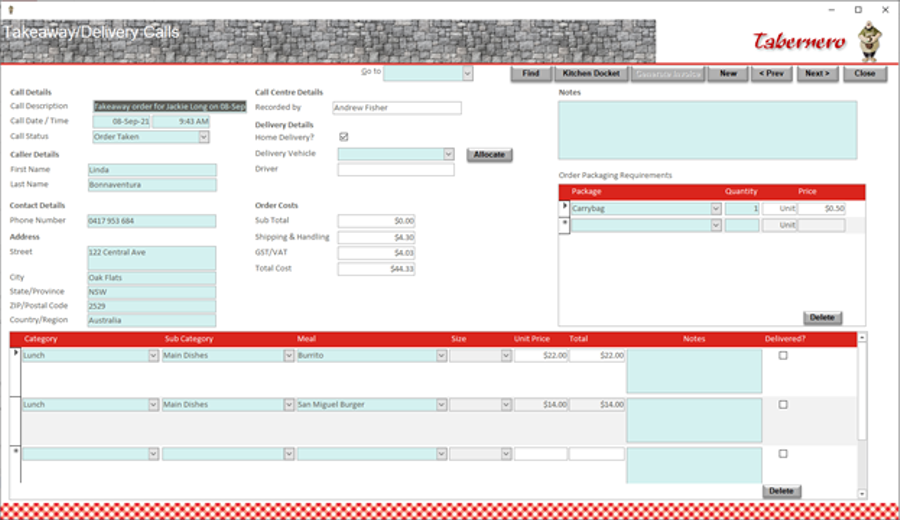This screenshot has height=520, width=900.
Task: Open Category dropdown for Burrito row
Action: (x=153, y=355)
